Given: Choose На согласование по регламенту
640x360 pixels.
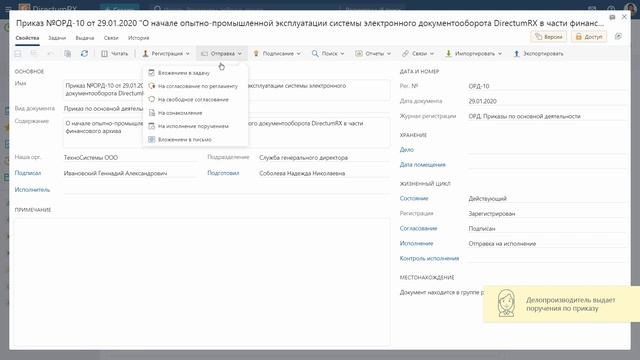Looking at the screenshot, I should [x=195, y=86].
